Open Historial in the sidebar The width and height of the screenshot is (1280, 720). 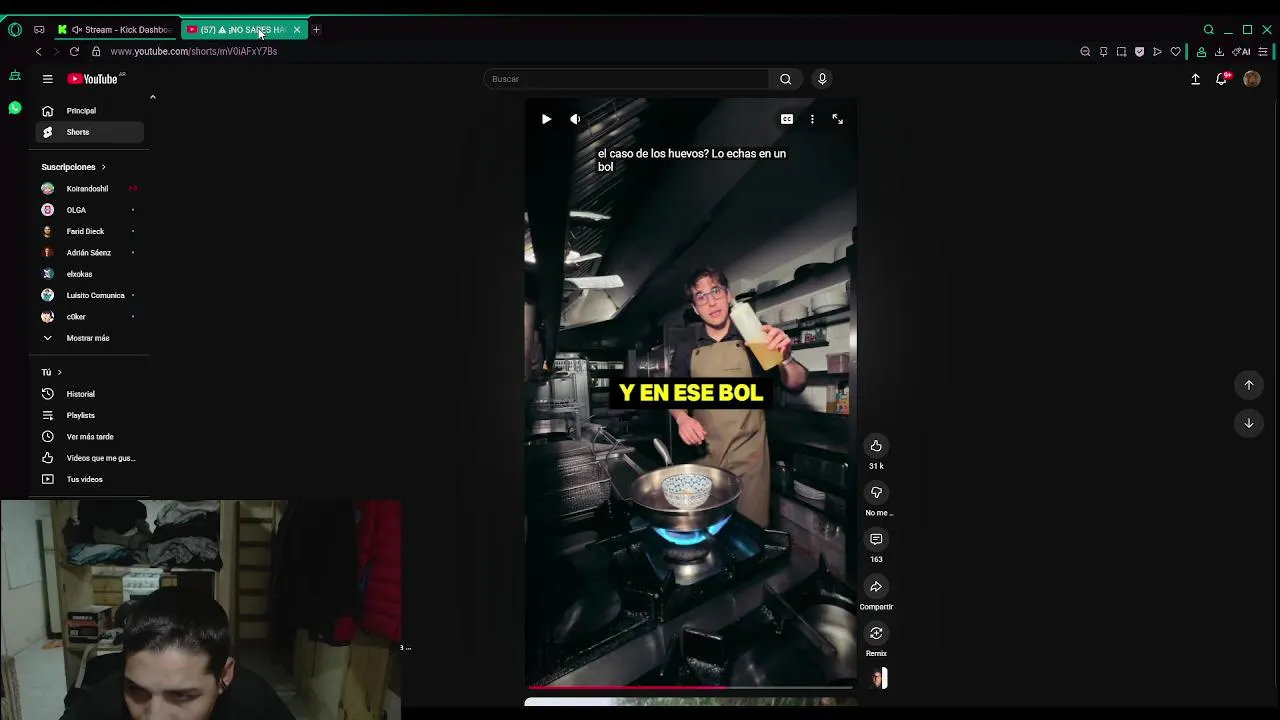(x=90, y=394)
